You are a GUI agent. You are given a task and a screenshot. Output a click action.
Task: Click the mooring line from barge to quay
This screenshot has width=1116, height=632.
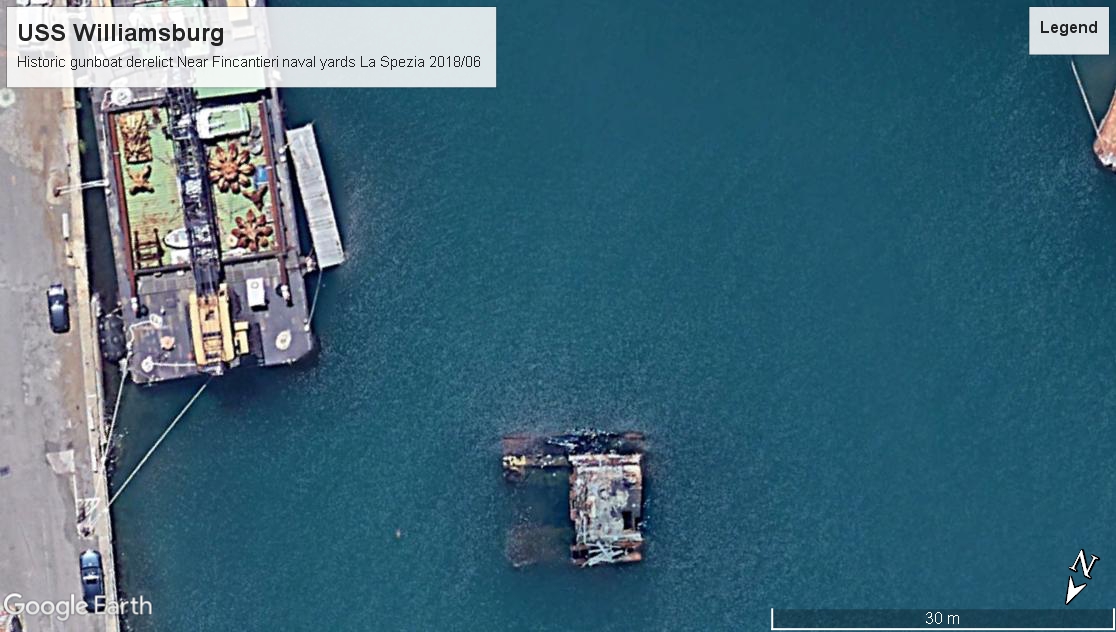pos(155,447)
